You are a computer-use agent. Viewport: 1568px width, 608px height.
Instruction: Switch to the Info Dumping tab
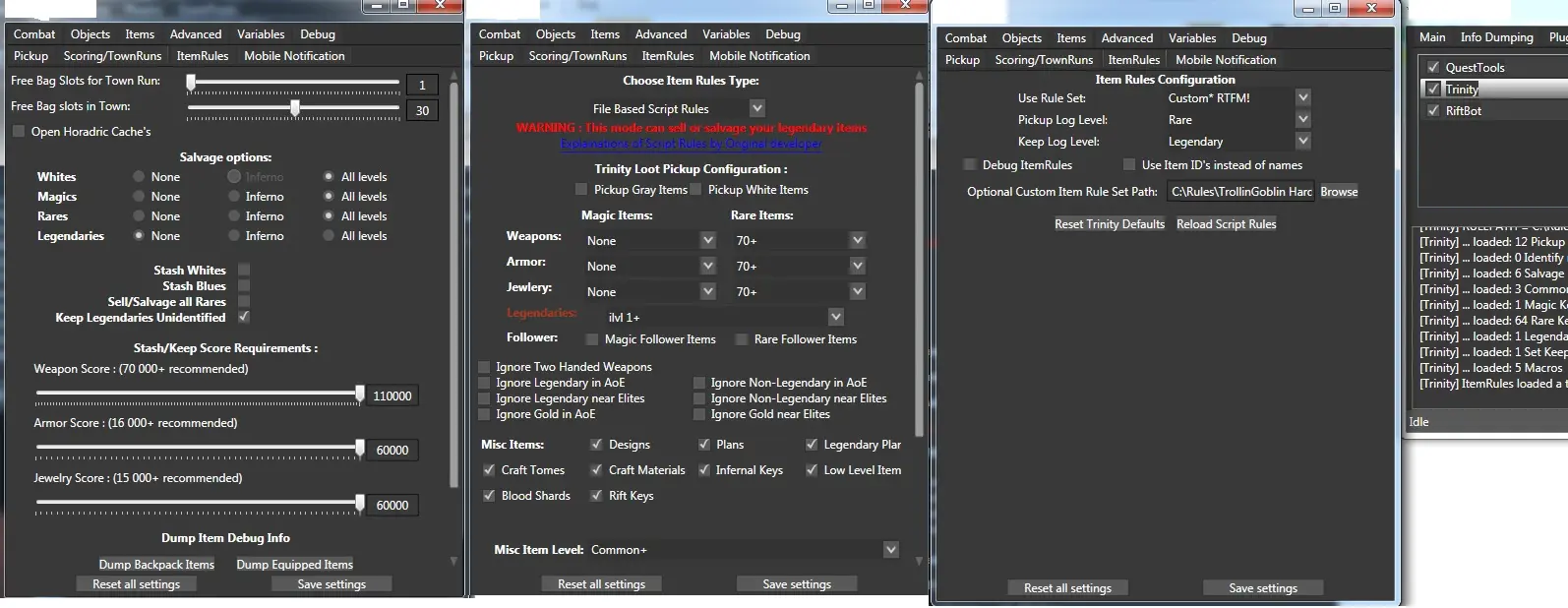(1496, 37)
